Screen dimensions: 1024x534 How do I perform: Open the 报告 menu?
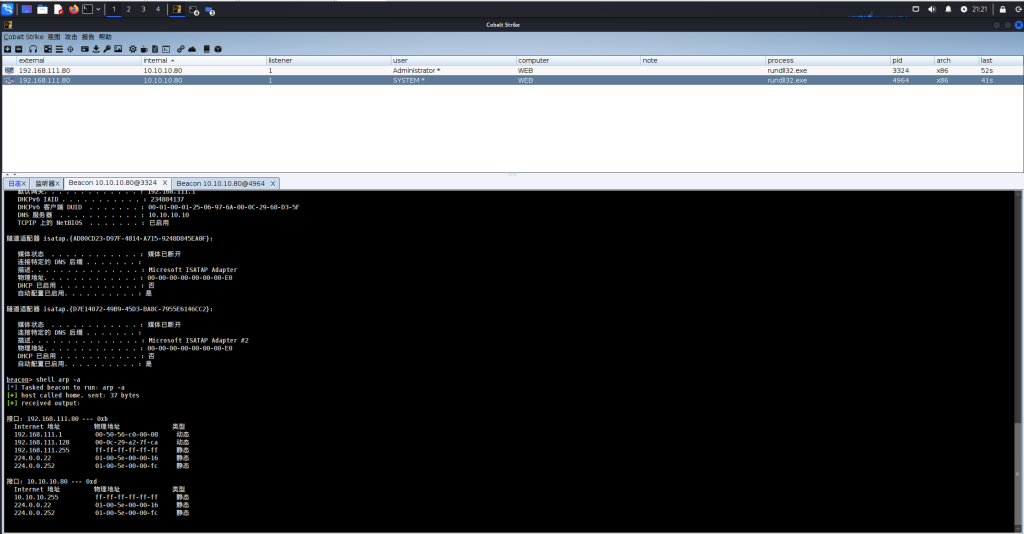point(88,37)
